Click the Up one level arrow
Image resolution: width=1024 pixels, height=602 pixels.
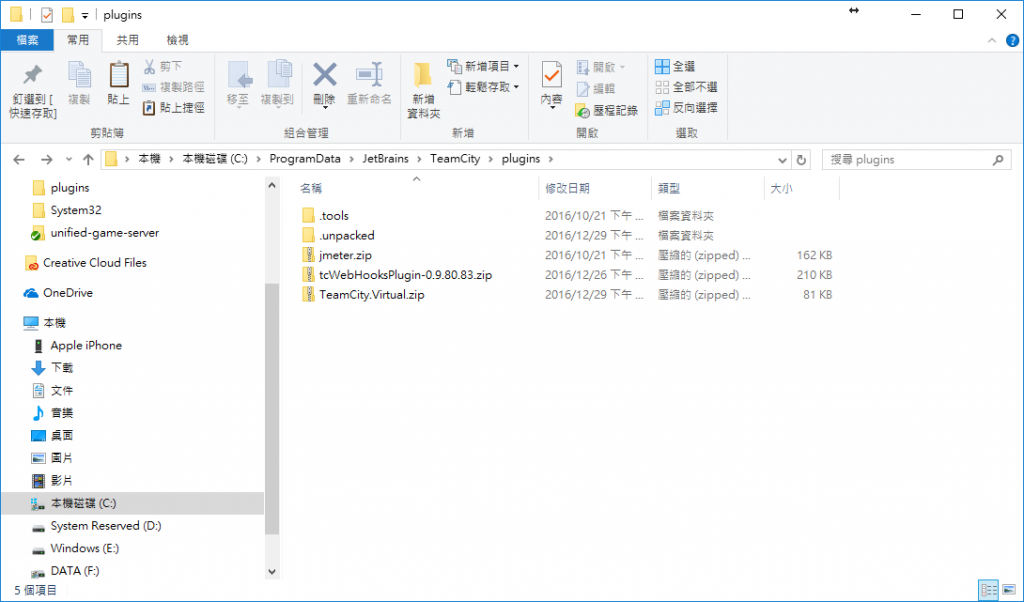tap(88, 159)
